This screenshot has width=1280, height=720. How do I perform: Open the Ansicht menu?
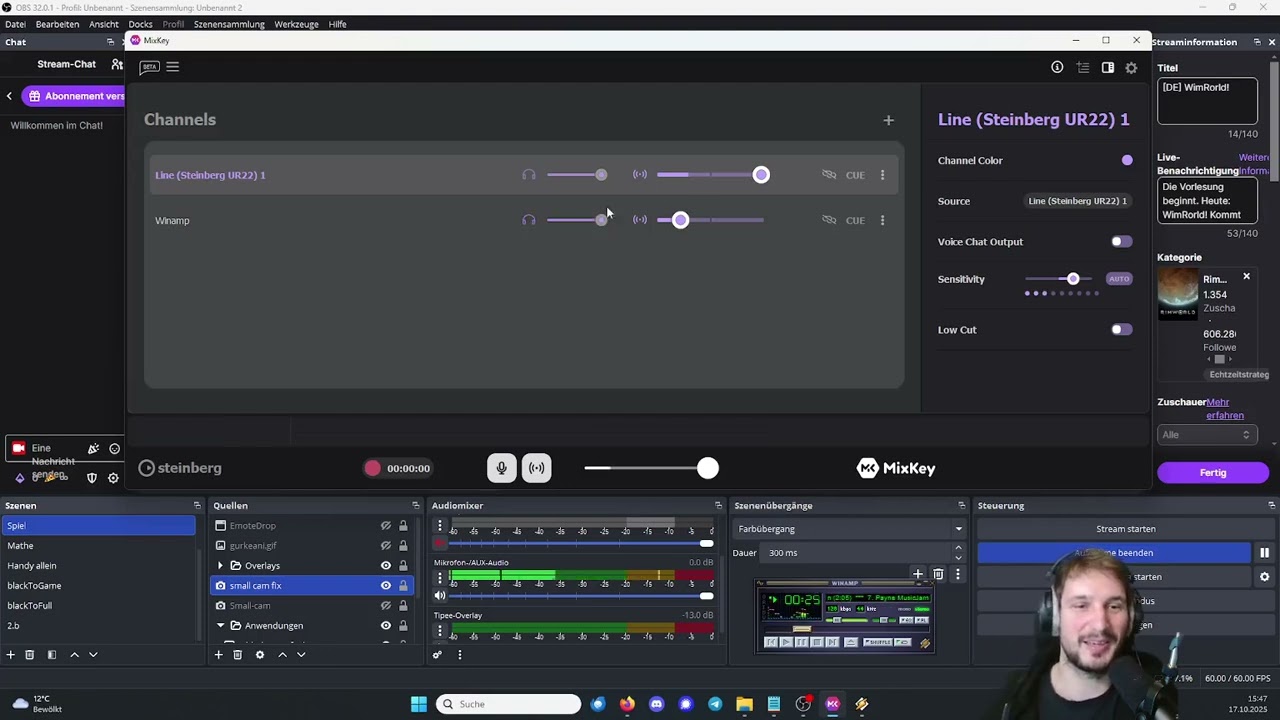(x=104, y=24)
